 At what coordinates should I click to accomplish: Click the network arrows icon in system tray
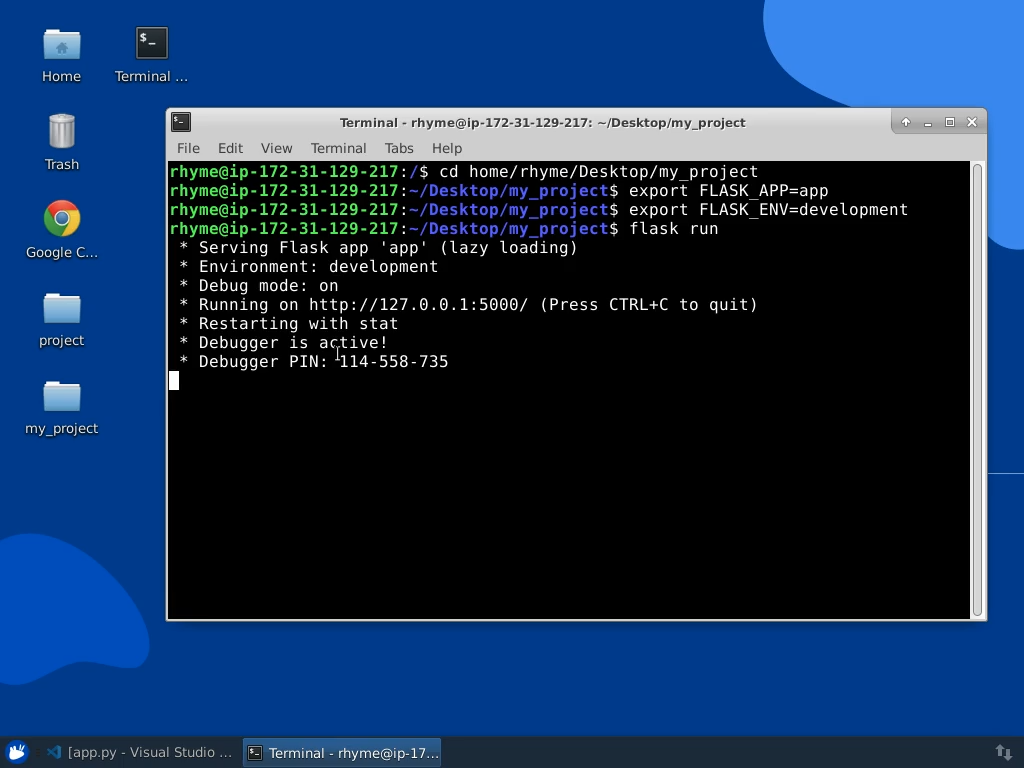(x=1003, y=752)
